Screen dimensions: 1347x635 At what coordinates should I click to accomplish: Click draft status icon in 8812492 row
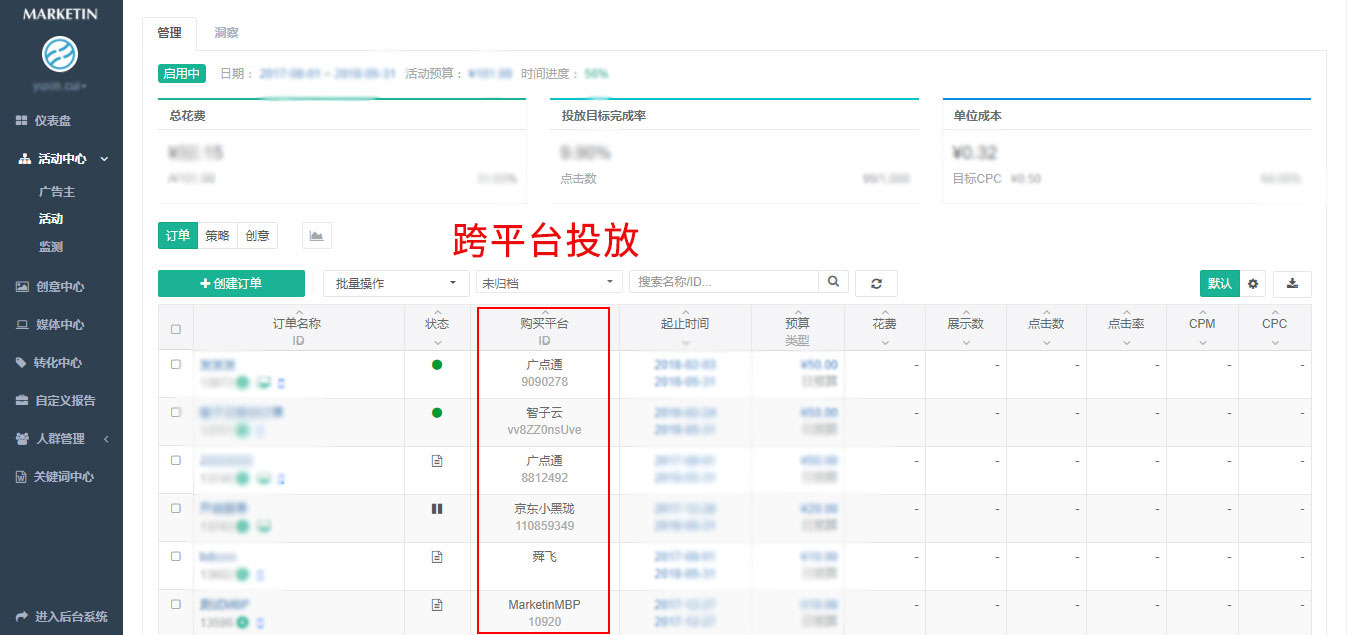(x=437, y=461)
